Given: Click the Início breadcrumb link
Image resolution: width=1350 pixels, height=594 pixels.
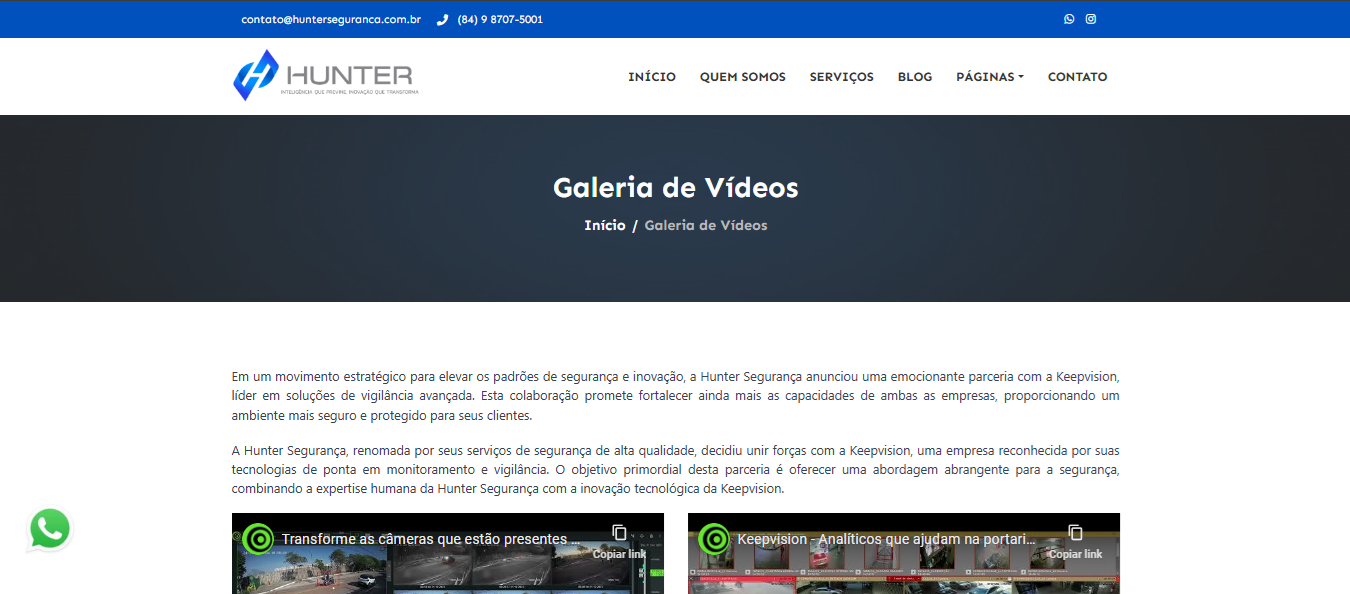Looking at the screenshot, I should click(604, 225).
